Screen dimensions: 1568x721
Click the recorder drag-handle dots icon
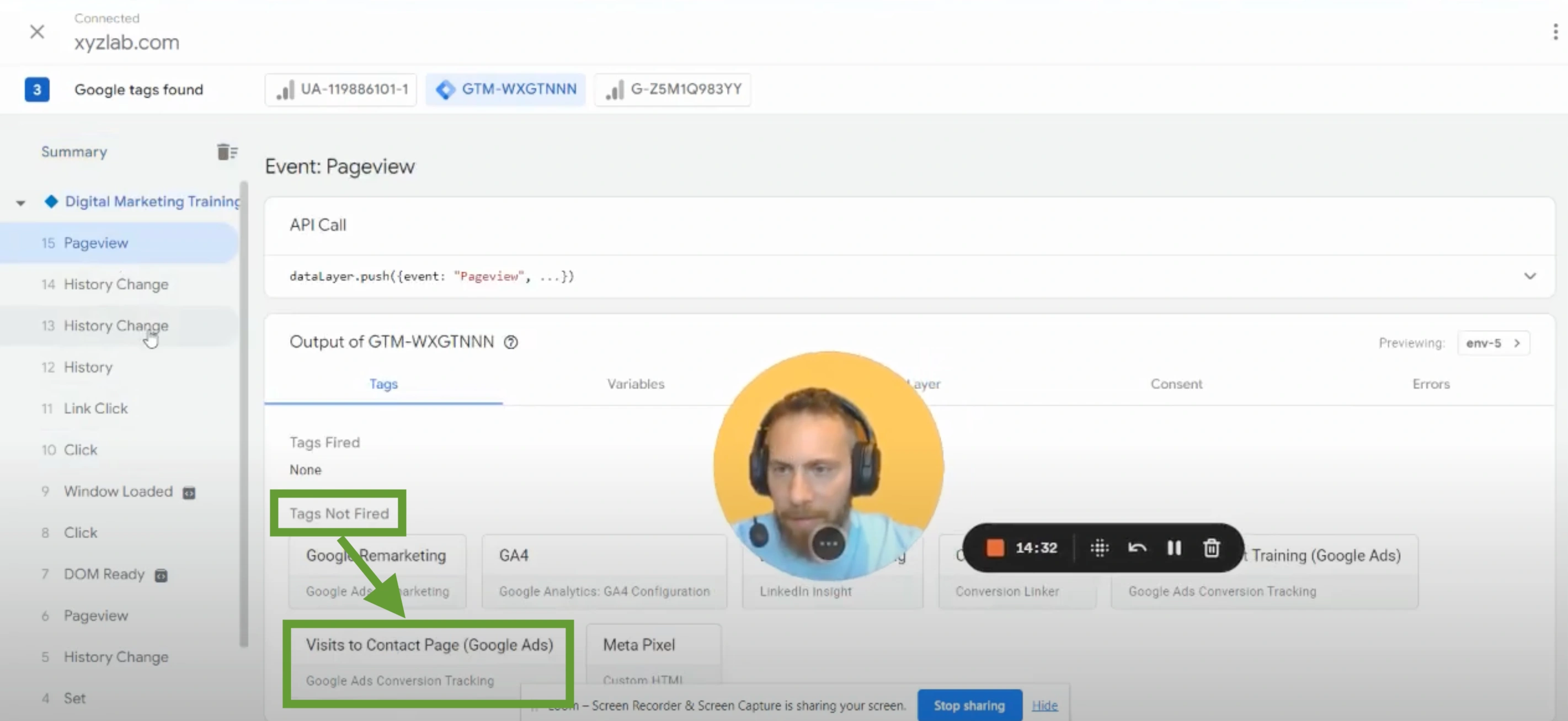click(x=1099, y=548)
